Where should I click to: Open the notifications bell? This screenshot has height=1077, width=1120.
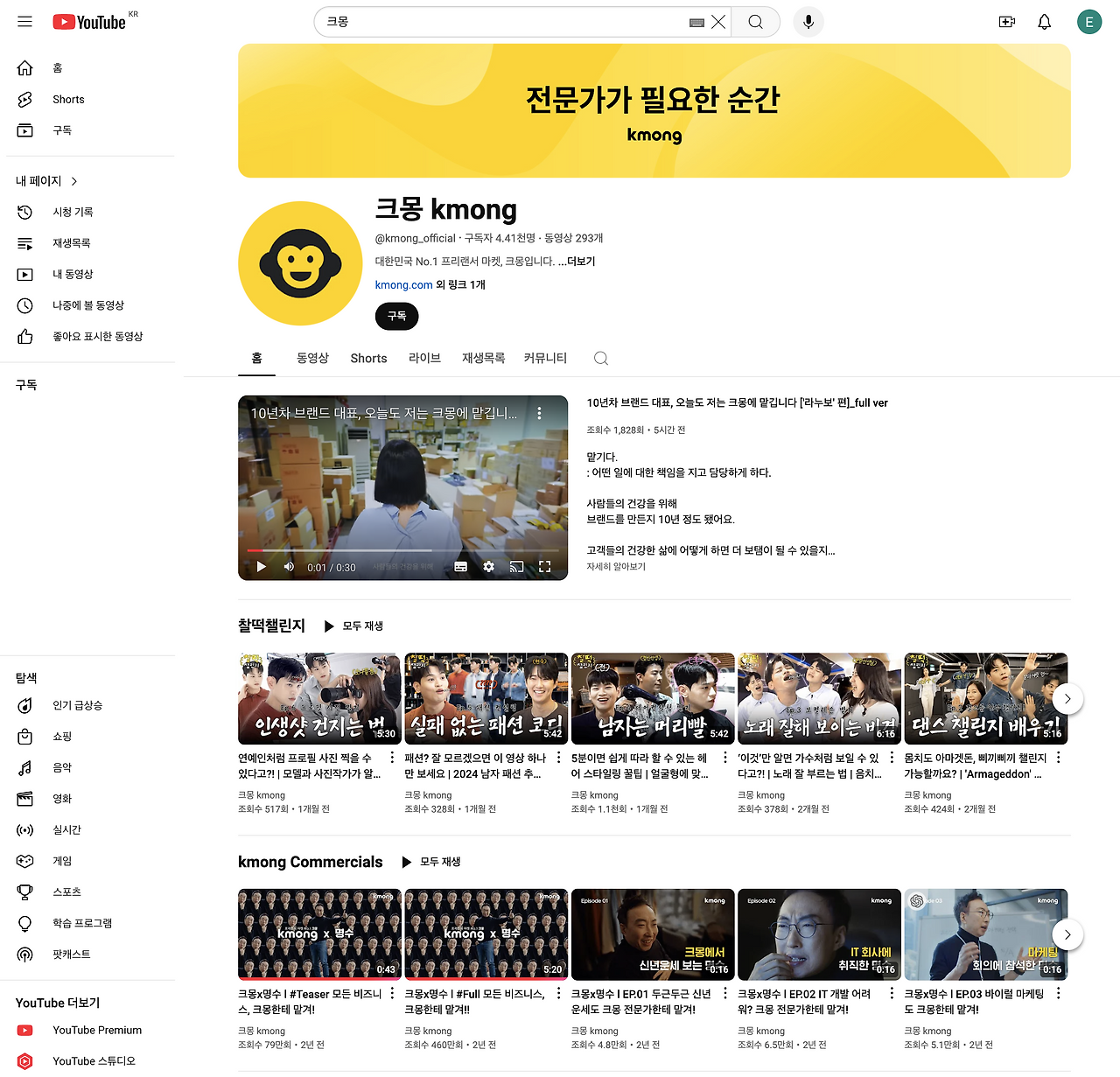tap(1044, 22)
